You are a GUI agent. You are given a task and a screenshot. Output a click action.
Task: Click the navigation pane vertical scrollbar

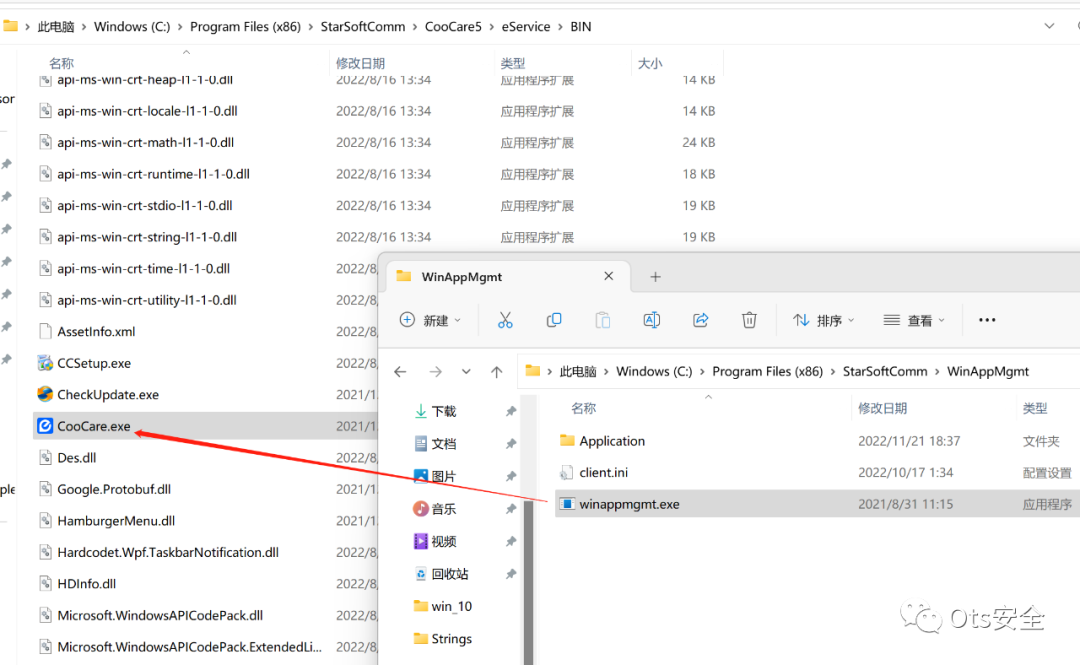point(528,582)
